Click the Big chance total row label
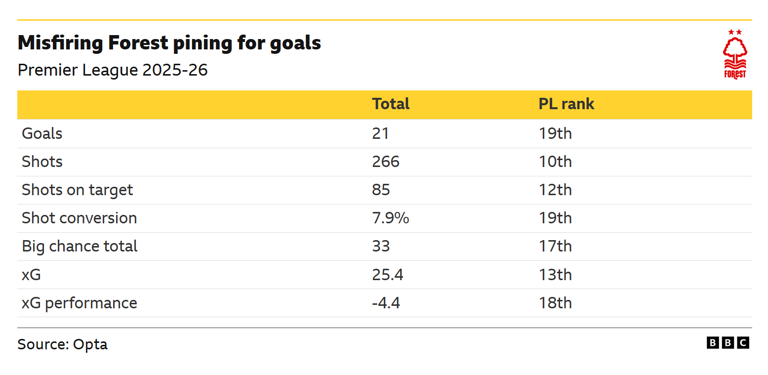The width and height of the screenshot is (768, 375). pos(79,246)
